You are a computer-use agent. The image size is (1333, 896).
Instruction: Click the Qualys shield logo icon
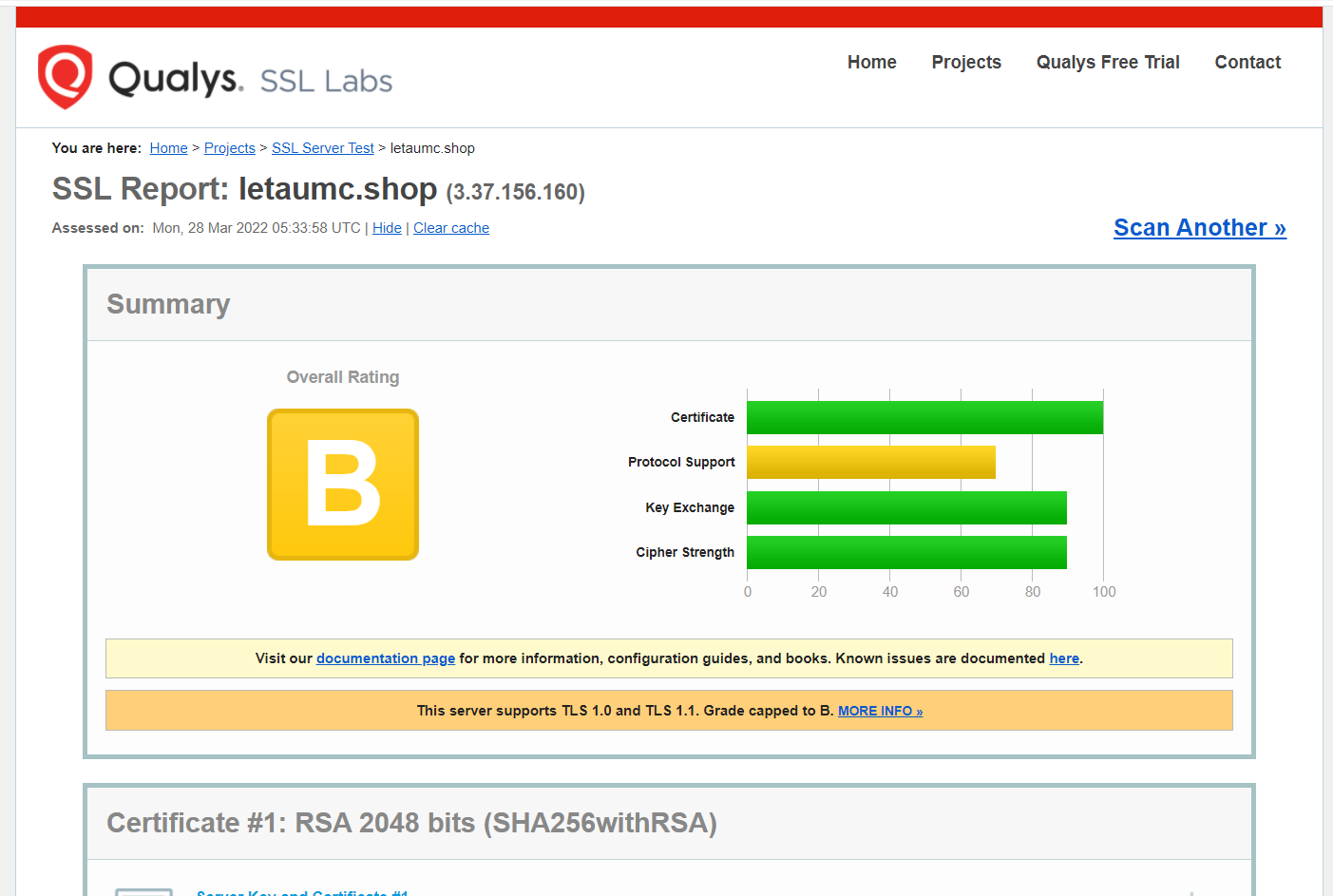65,77
